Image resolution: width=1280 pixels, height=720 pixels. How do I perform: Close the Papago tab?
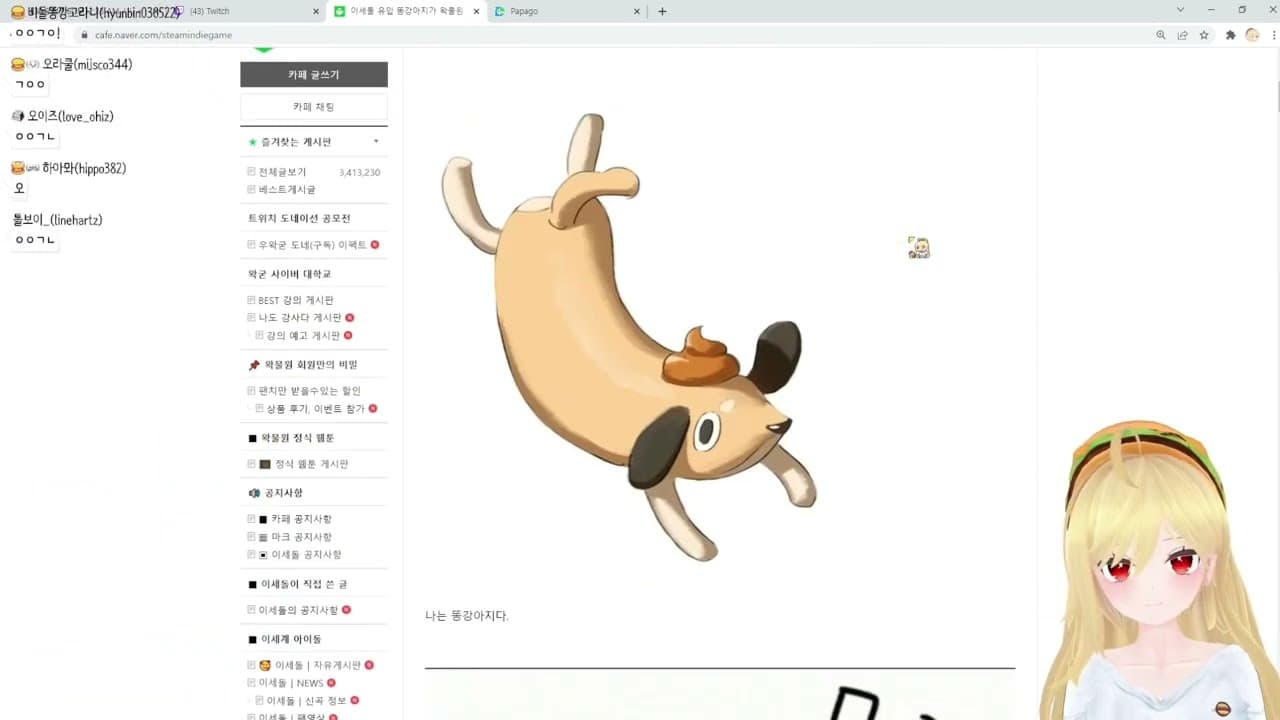pyautogui.click(x=637, y=11)
